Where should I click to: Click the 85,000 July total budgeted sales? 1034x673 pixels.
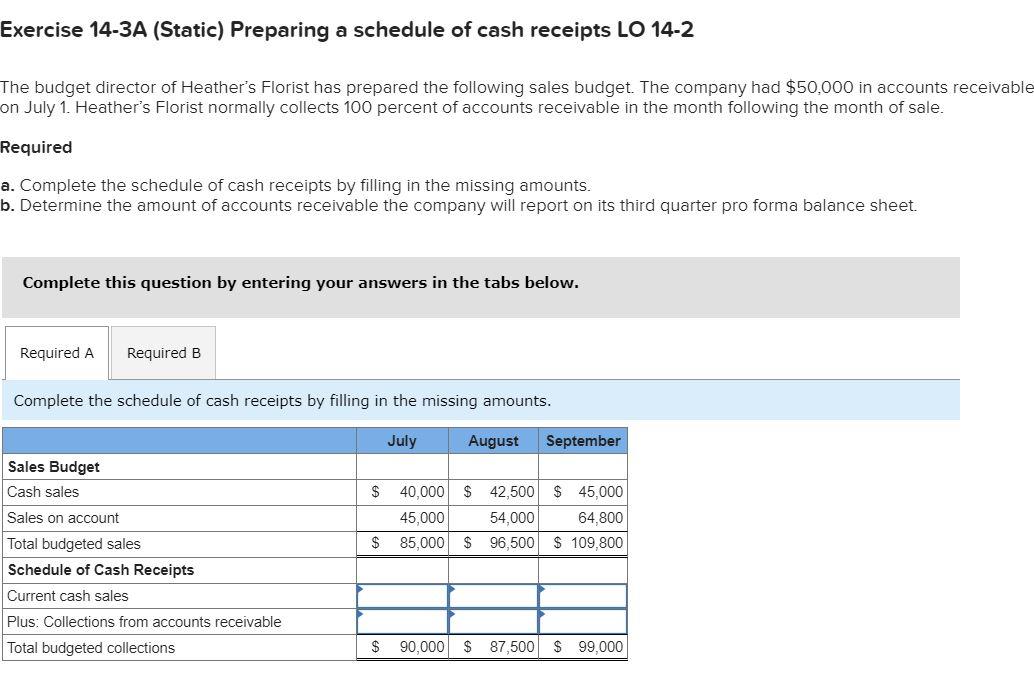422,543
